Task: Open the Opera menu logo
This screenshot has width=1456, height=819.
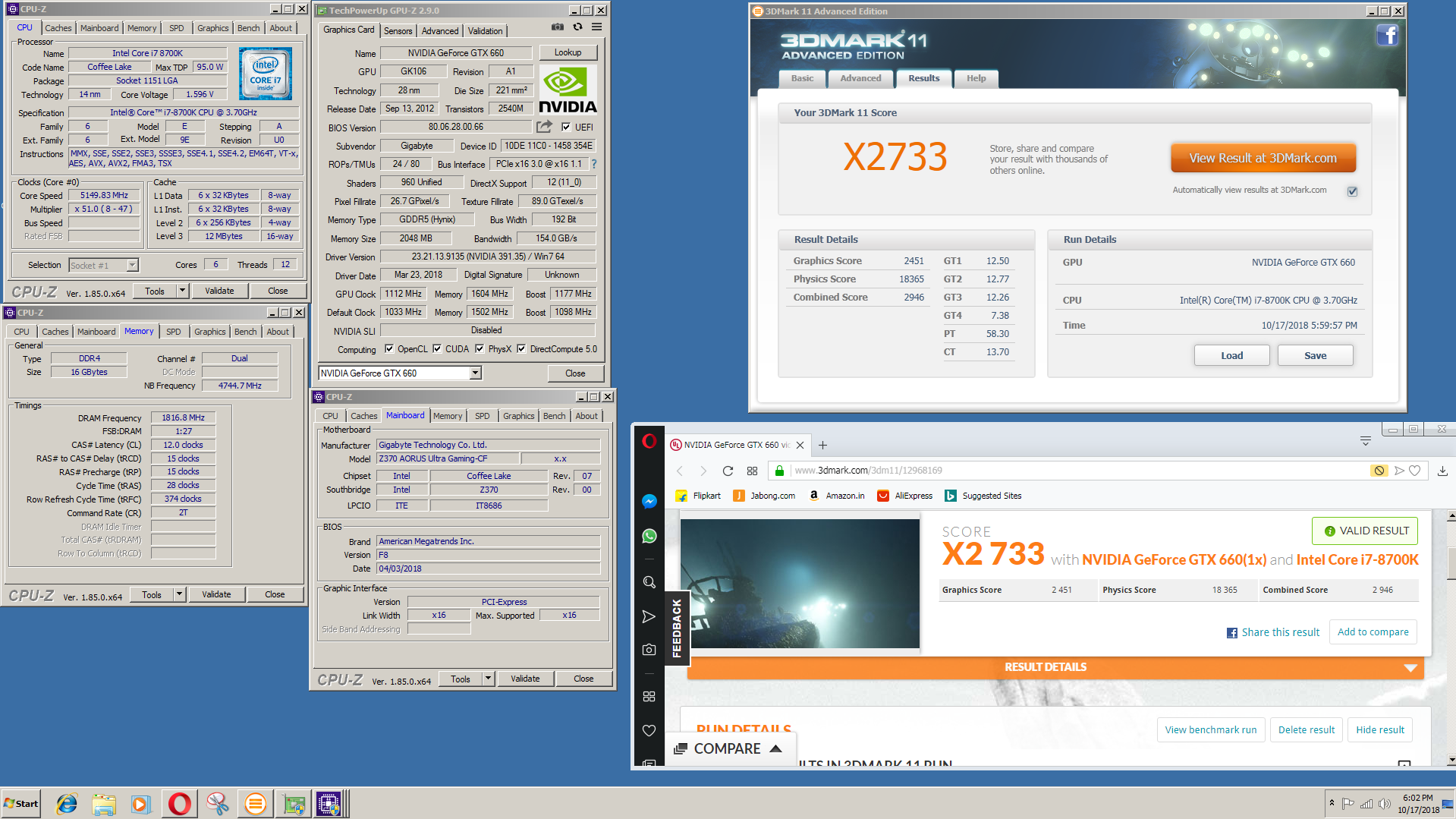Action: [x=649, y=441]
